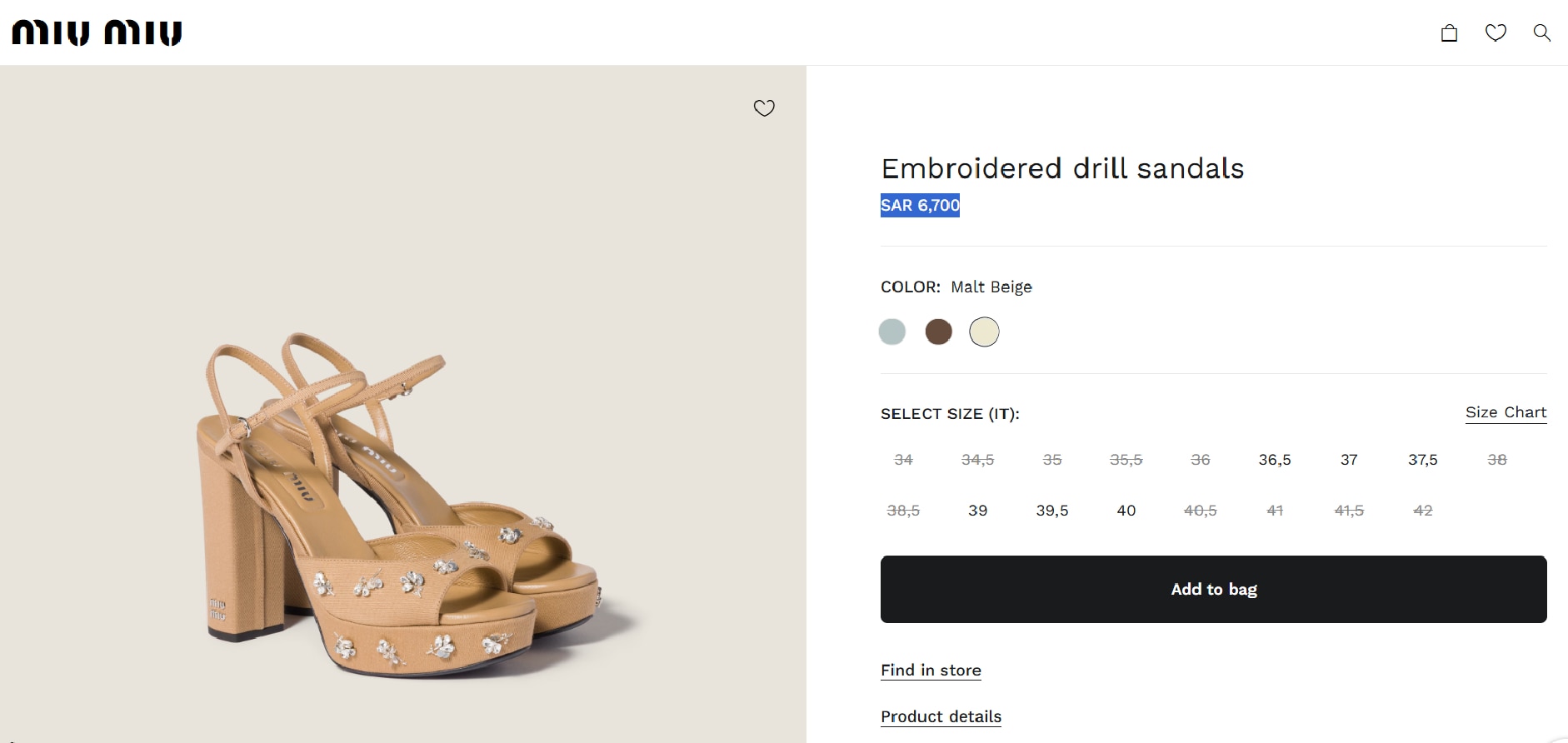Open the shopping bag icon
This screenshot has height=743, width=1568.
(x=1450, y=32)
